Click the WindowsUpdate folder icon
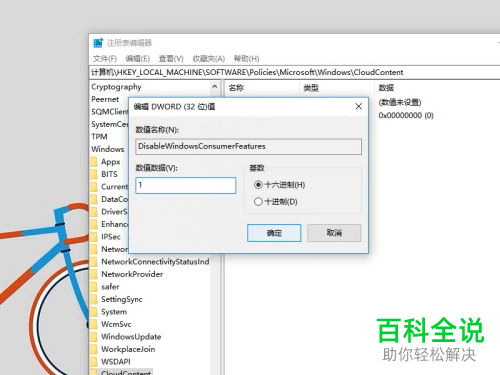The image size is (500, 375). coord(94,337)
